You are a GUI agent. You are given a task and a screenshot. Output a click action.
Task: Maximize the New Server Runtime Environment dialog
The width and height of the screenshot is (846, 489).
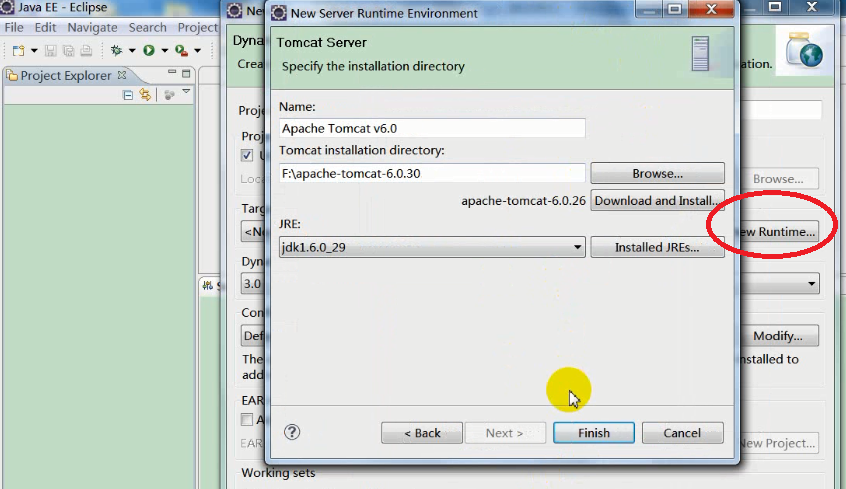(x=674, y=9)
